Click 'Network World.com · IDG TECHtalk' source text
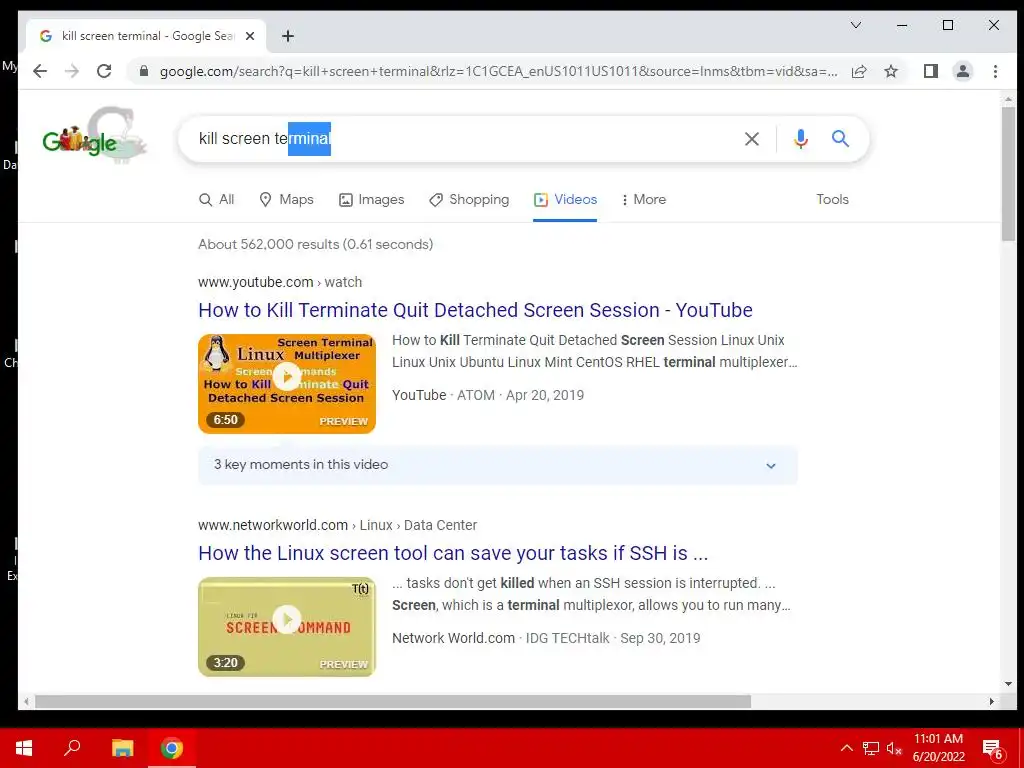The width and height of the screenshot is (1024, 768). tap(500, 638)
